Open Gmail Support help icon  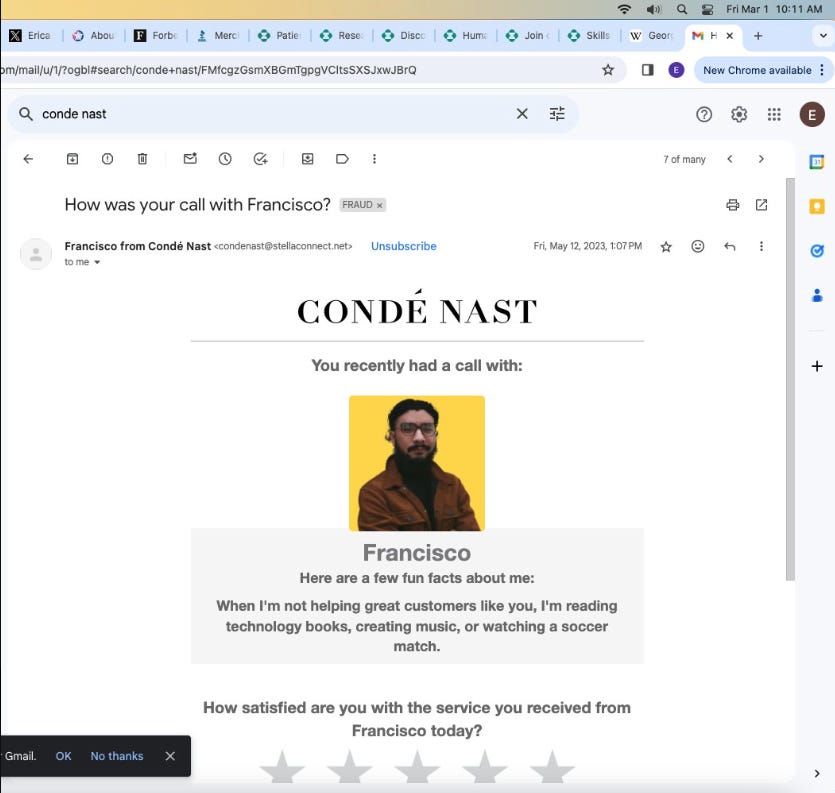pos(704,114)
